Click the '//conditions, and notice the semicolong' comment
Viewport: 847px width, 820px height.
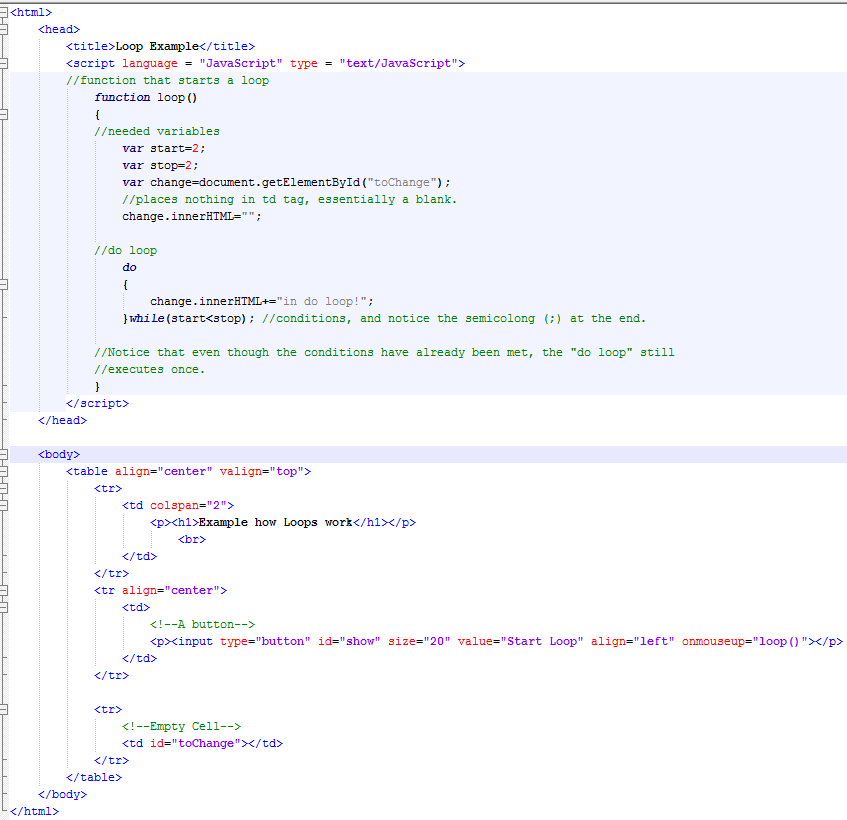454,319
